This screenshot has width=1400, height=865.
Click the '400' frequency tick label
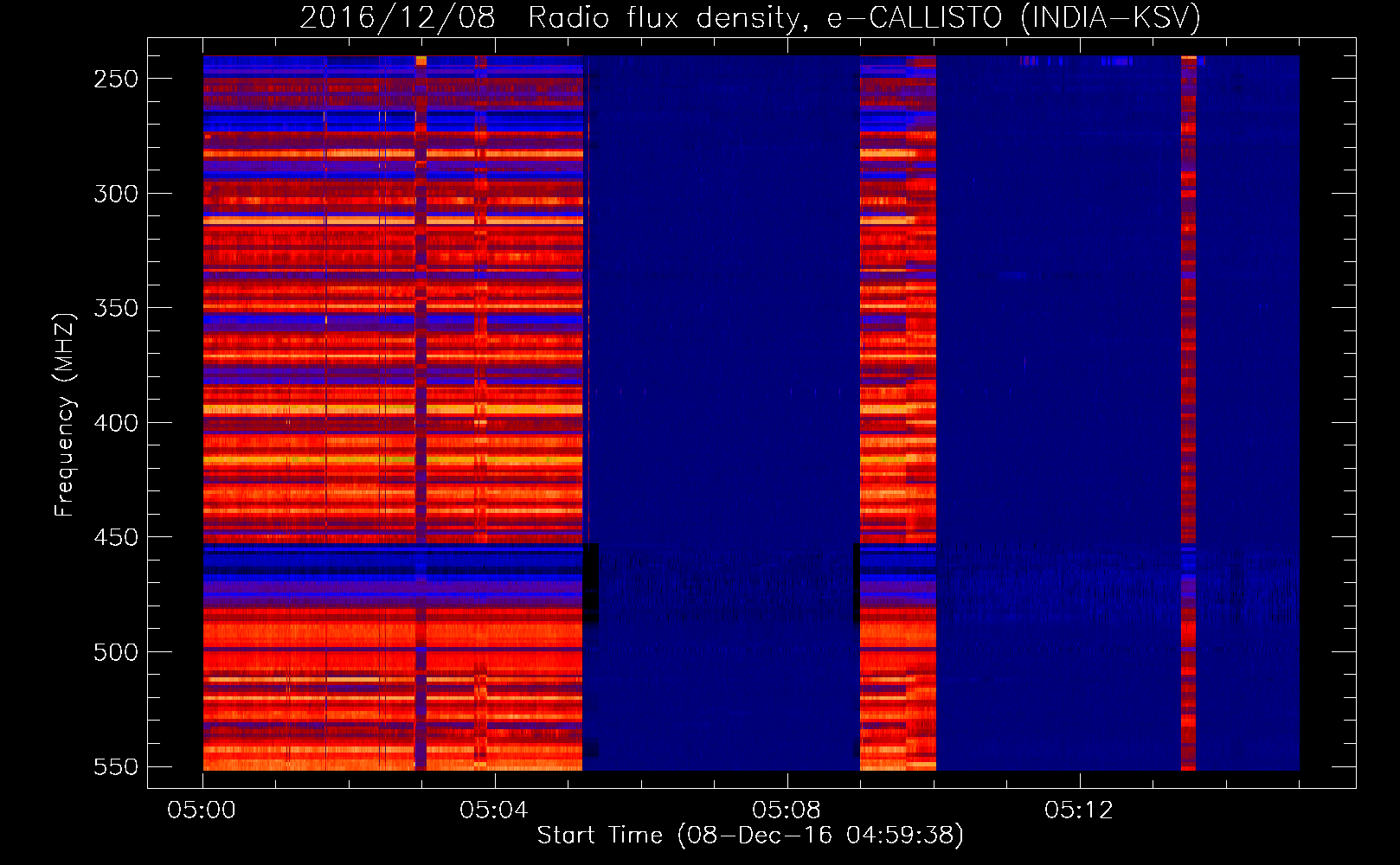pos(116,423)
